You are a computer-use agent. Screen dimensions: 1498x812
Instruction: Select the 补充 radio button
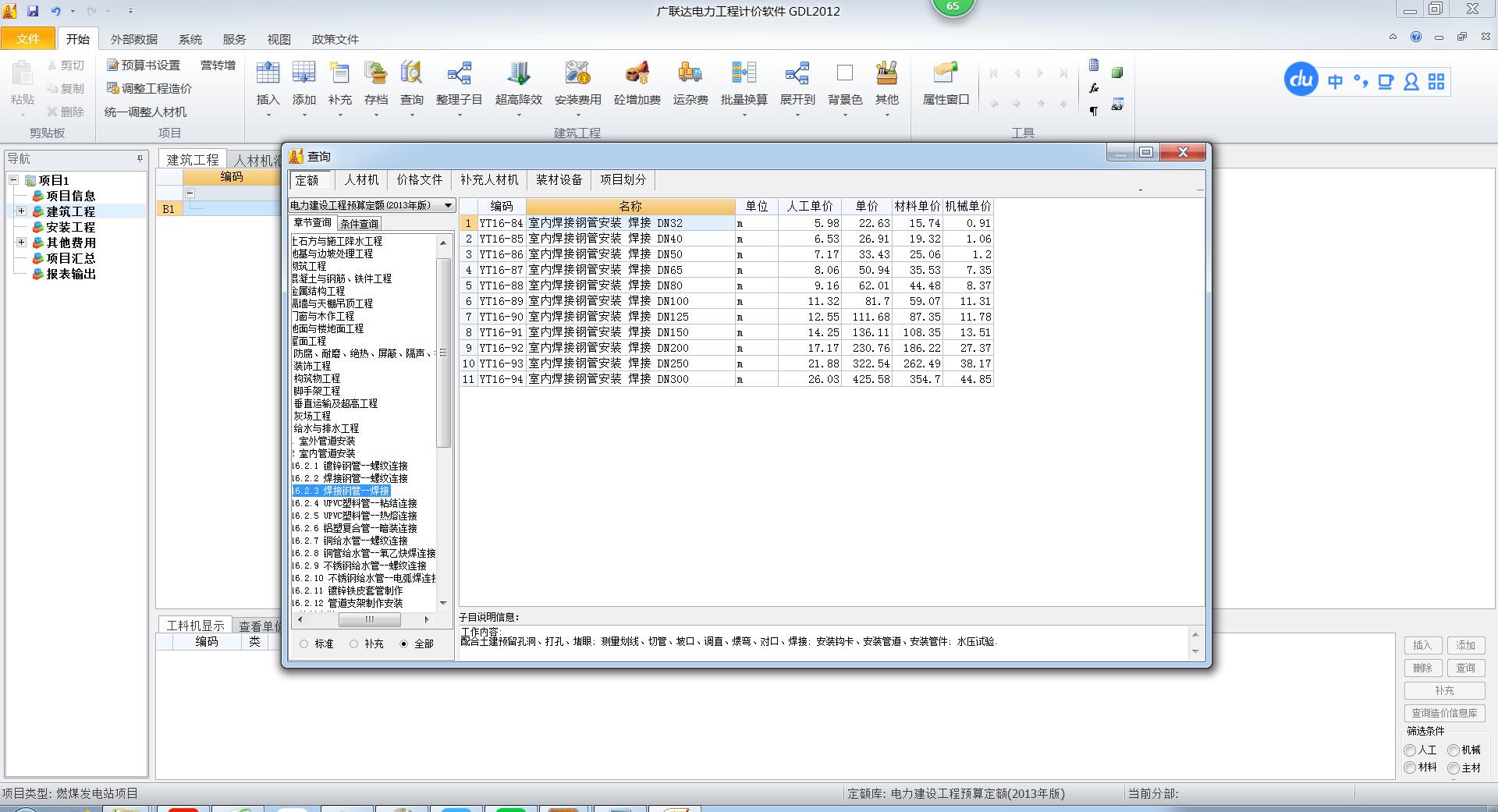point(354,644)
